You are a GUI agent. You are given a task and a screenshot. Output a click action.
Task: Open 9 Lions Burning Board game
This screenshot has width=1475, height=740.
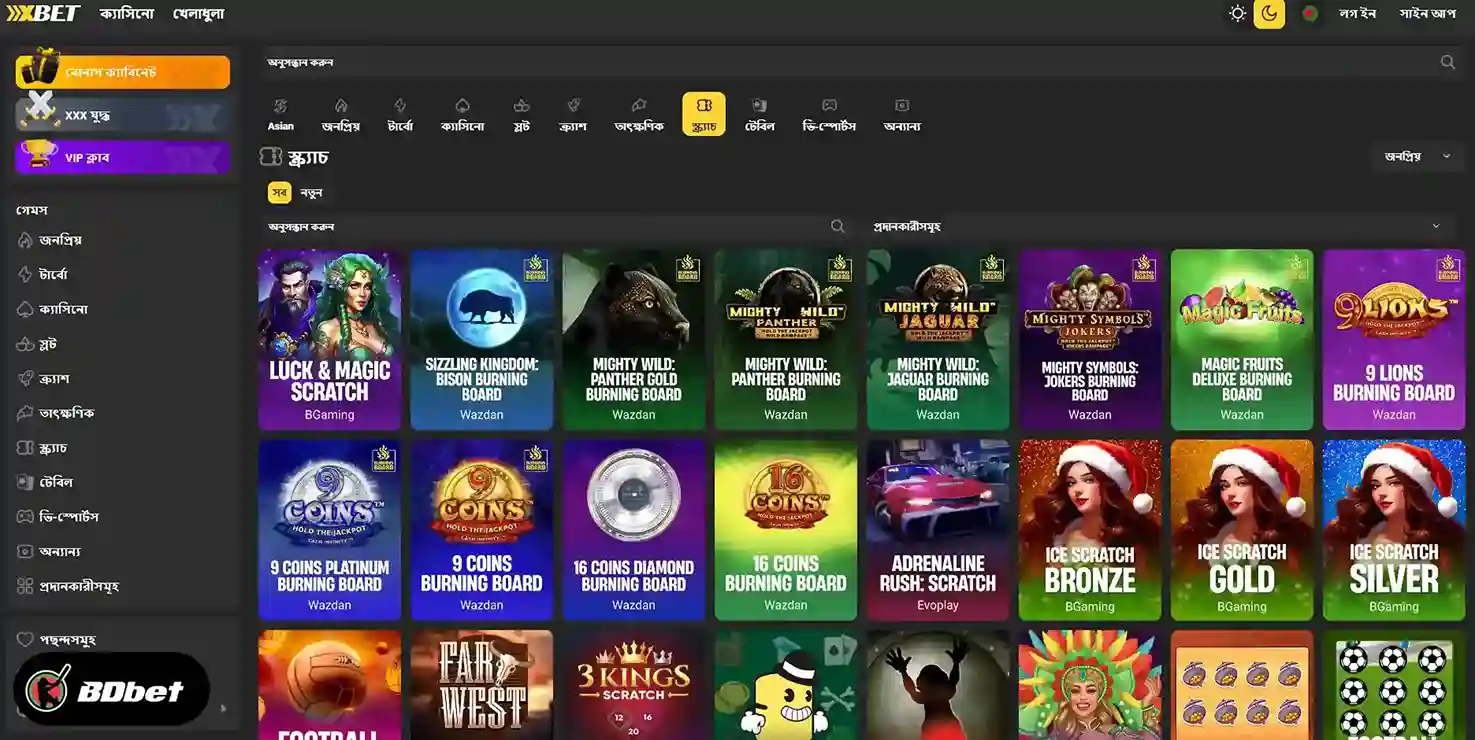click(1393, 339)
